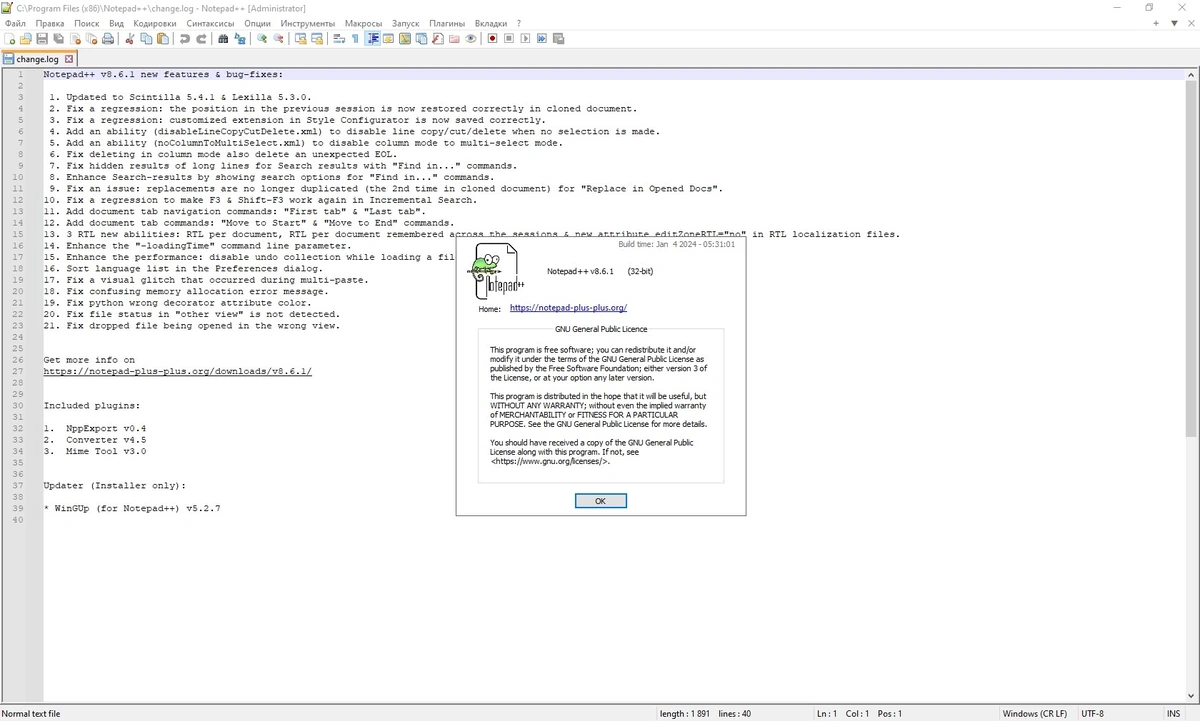Click the Ln : 1 Col : 1 status field
This screenshot has width=1200, height=721.
coord(858,713)
